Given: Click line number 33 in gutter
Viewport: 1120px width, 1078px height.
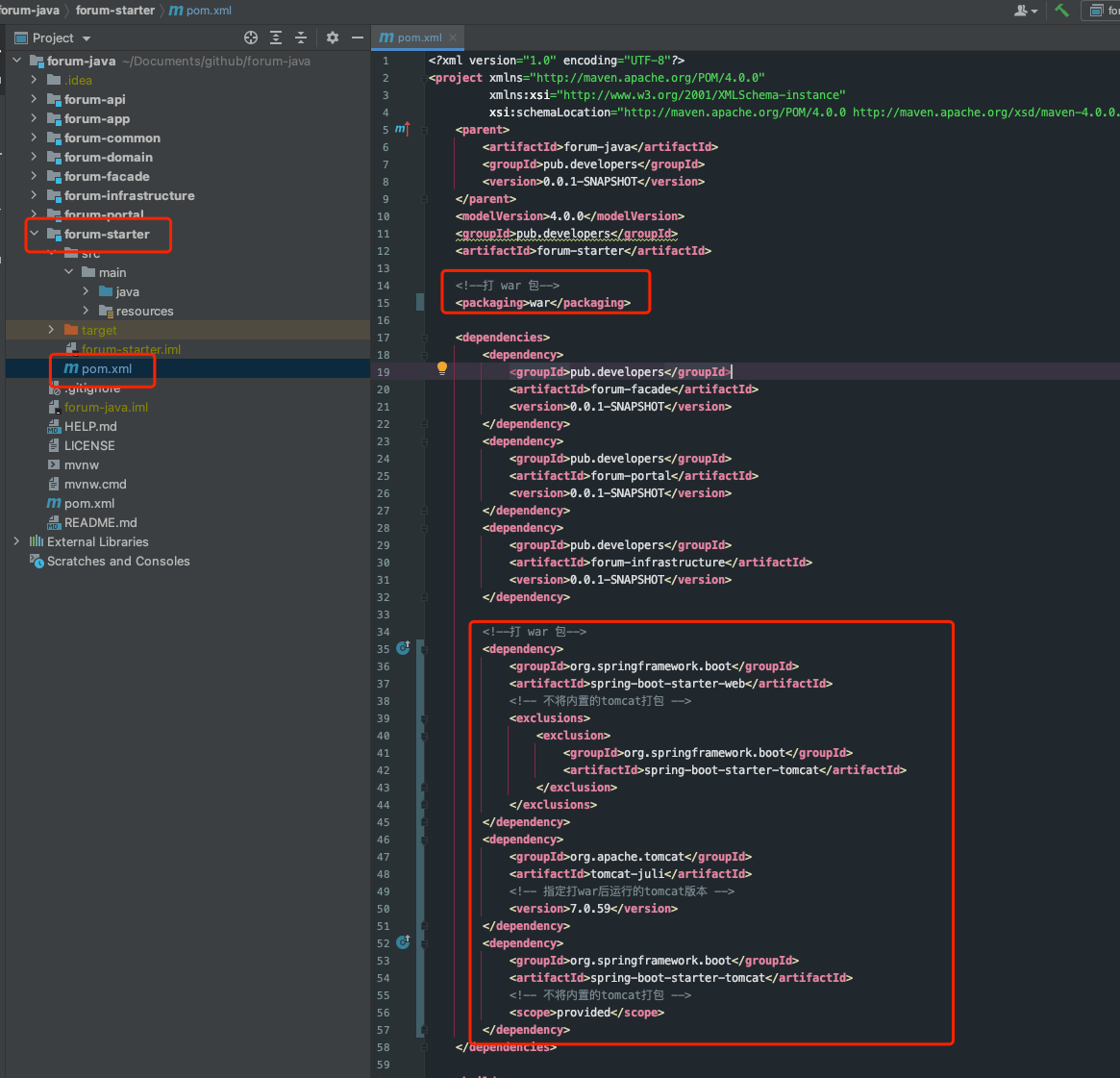Looking at the screenshot, I should tap(384, 614).
